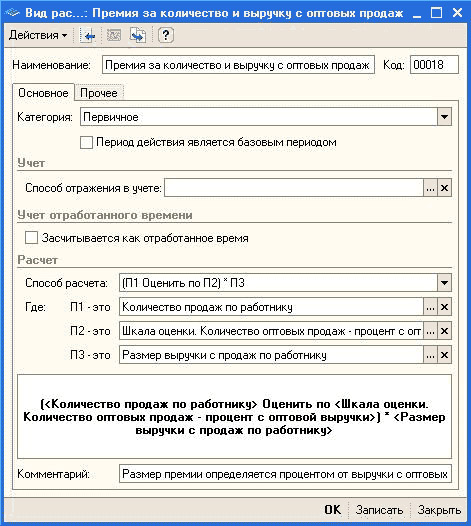The height and width of the screenshot is (526, 471).
Task: Clear the П2 value
Action: (x=444, y=331)
